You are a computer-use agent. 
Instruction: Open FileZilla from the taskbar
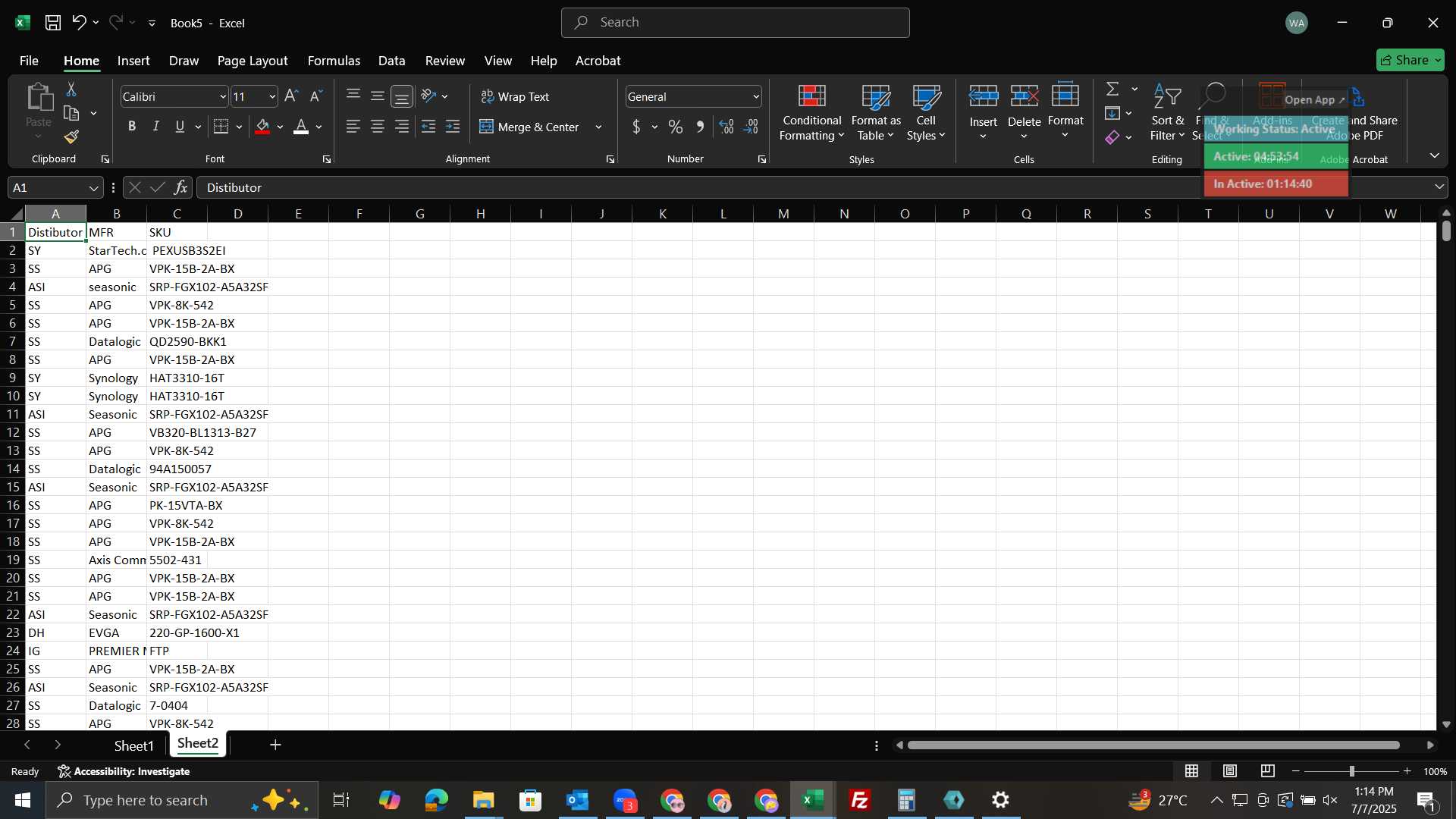pyautogui.click(x=860, y=800)
